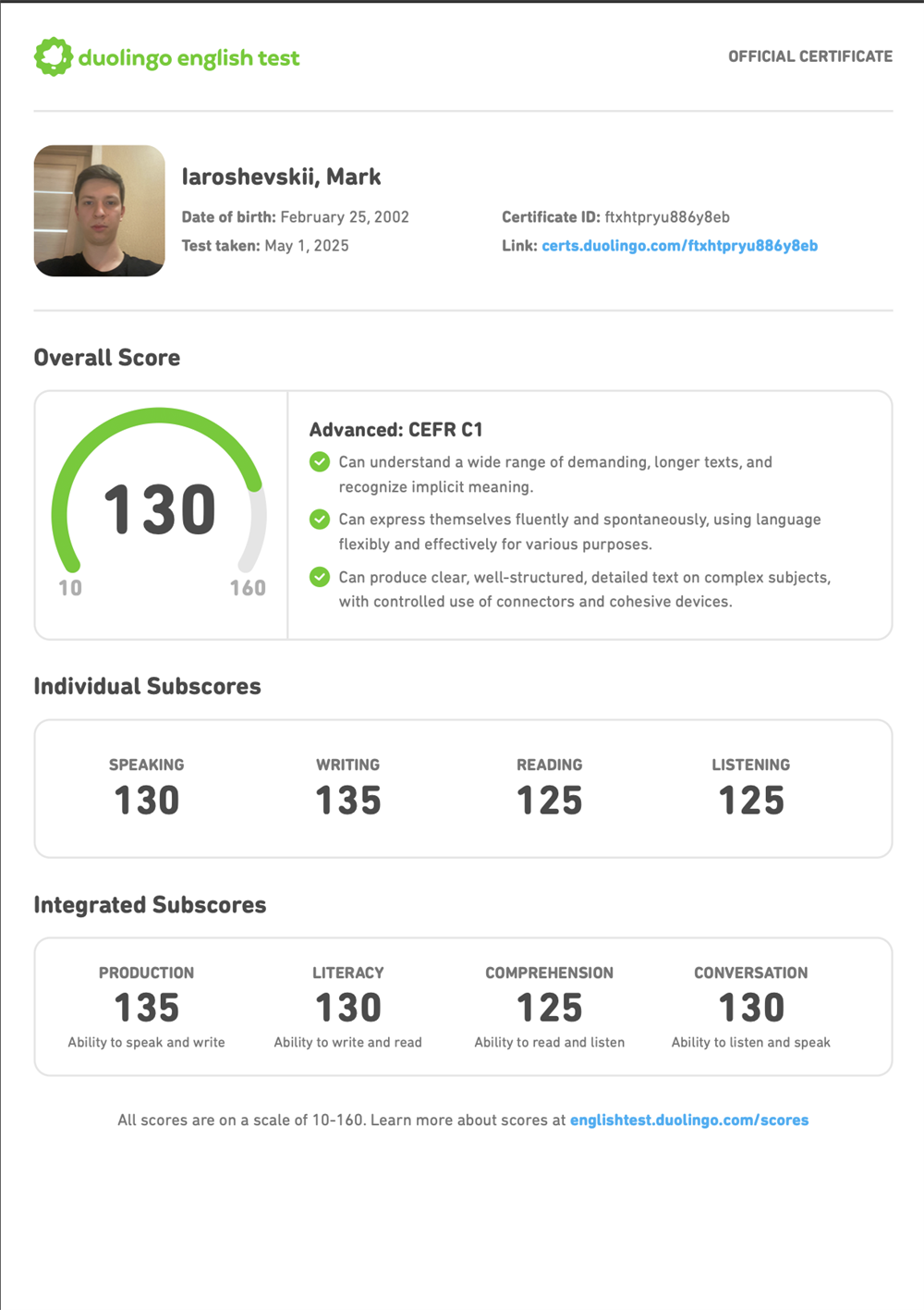Open the certs.duolingo.com/ftxhtpryu886y8eb certificate link
The image size is (924, 1310).
(679, 246)
